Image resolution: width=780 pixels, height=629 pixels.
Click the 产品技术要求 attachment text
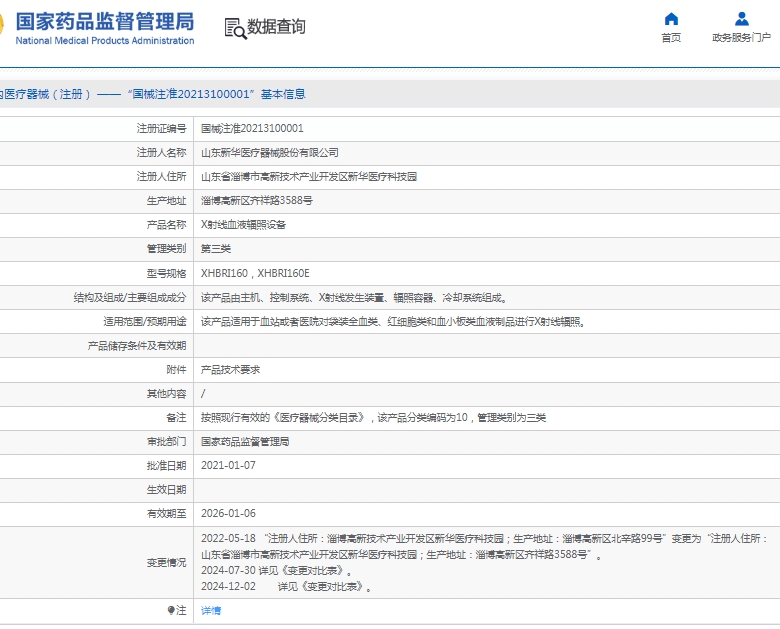(x=231, y=369)
